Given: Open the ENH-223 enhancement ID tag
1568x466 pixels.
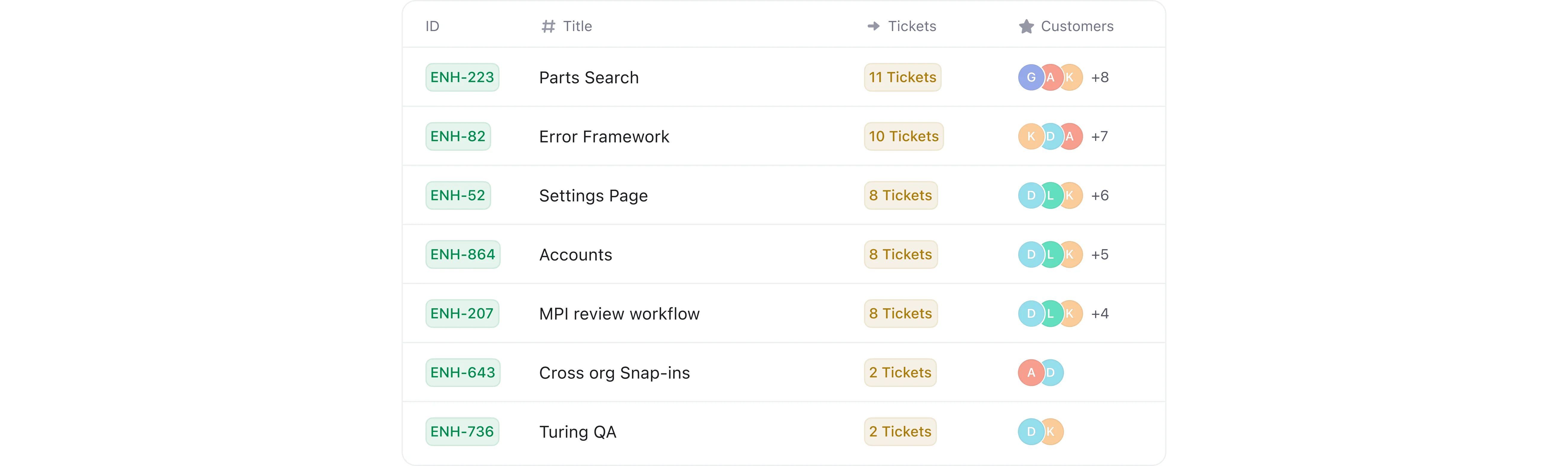Looking at the screenshot, I should (x=462, y=77).
